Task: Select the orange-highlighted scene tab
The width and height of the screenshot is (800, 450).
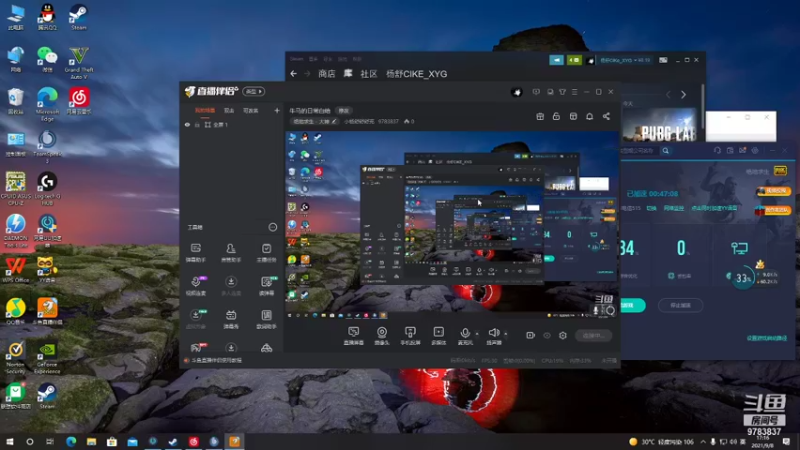Action: tap(205, 110)
